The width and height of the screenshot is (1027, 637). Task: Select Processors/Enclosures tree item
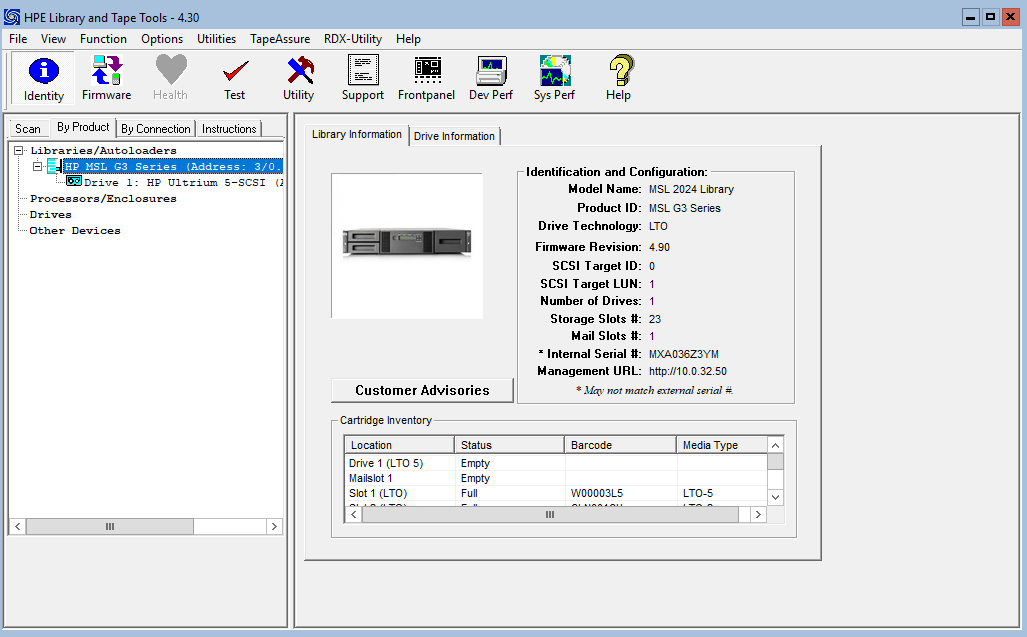click(x=103, y=198)
